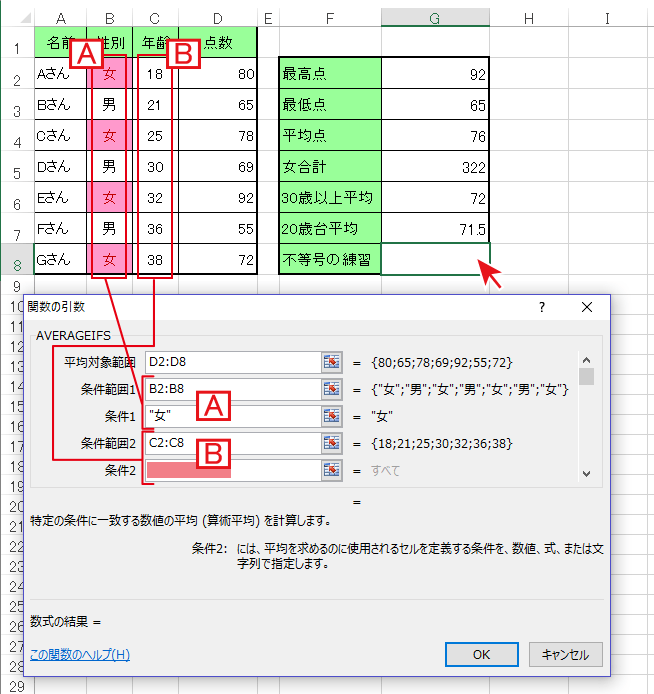The height and width of the screenshot is (694, 654).
Task: Open この関数のヘルプ(H) link
Action: click(x=80, y=655)
